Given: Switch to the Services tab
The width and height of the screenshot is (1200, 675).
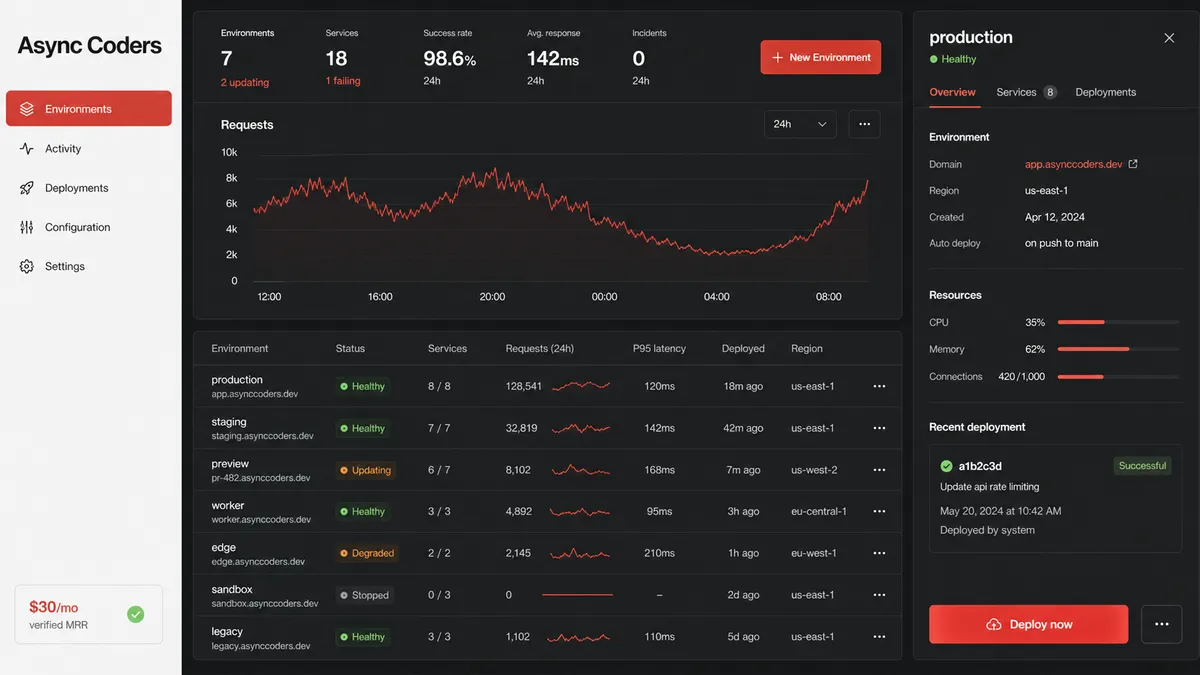Looking at the screenshot, I should point(1026,92).
